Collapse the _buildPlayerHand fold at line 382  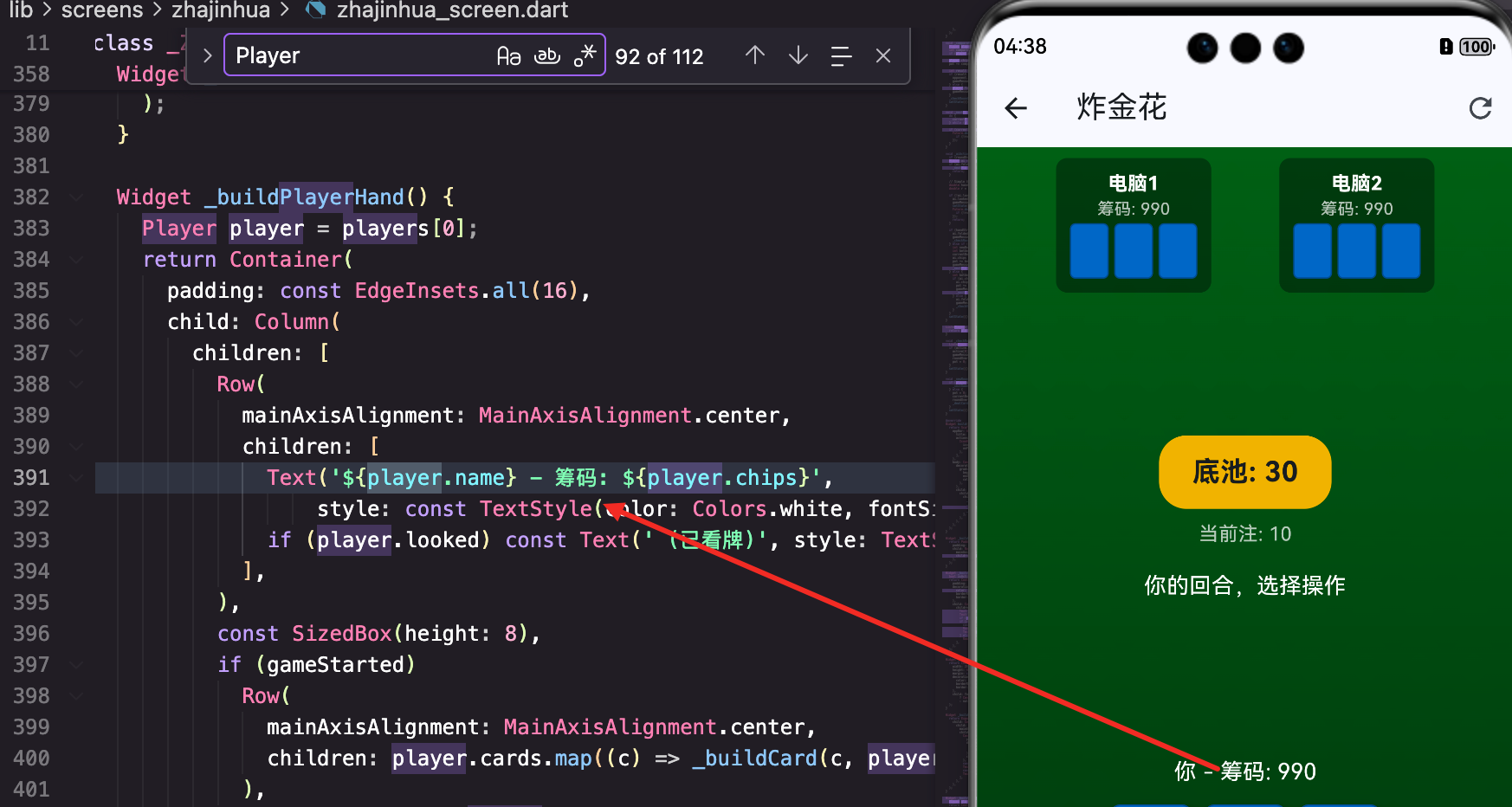[x=75, y=197]
